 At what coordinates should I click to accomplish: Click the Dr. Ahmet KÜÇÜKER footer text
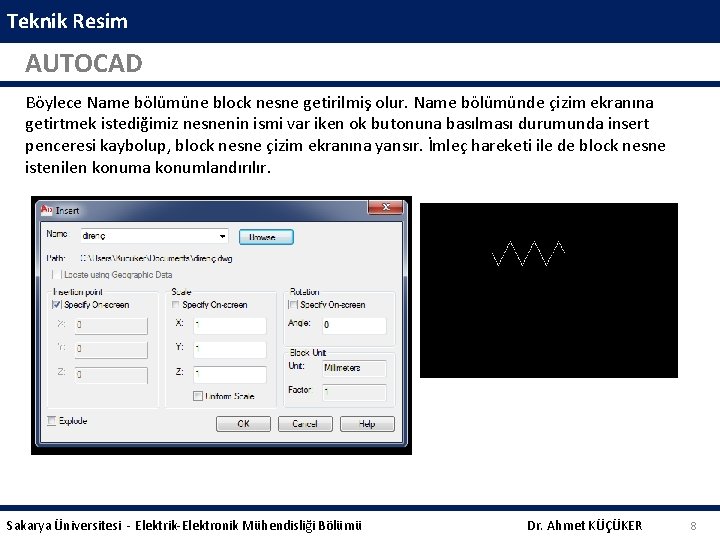coord(585,526)
